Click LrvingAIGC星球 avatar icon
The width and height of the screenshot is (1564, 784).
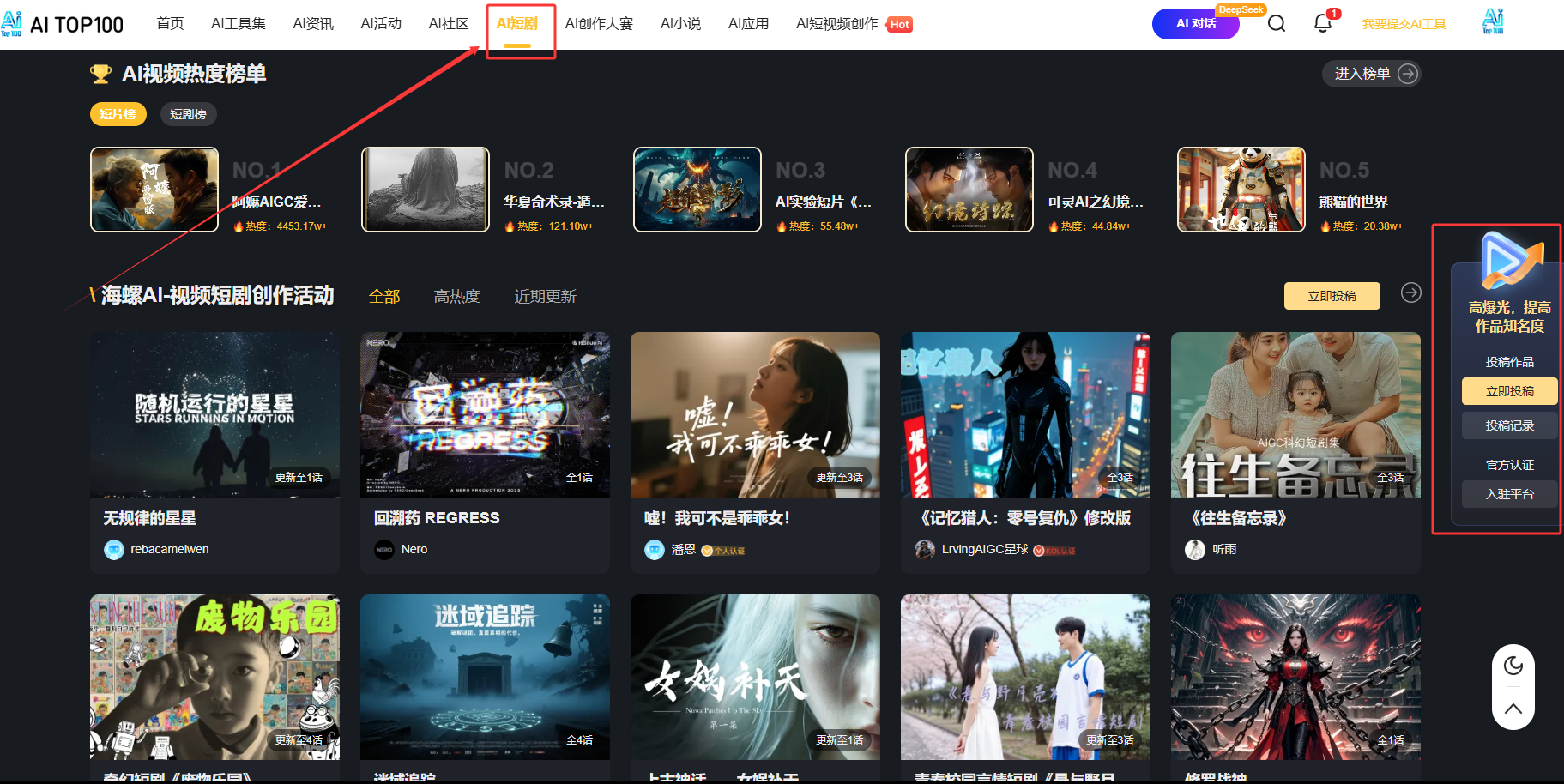(x=925, y=550)
